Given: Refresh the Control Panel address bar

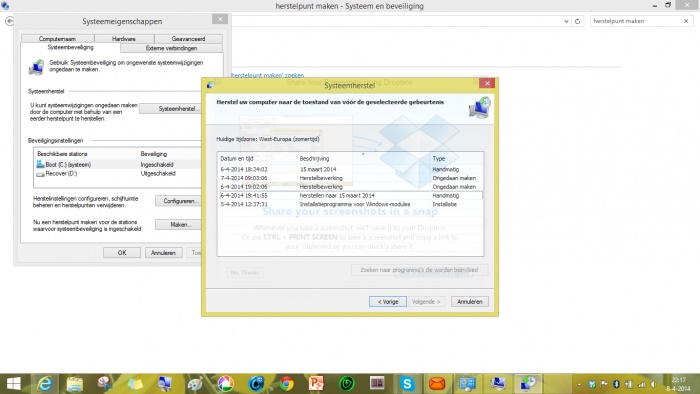Looking at the screenshot, I should [x=577, y=21].
